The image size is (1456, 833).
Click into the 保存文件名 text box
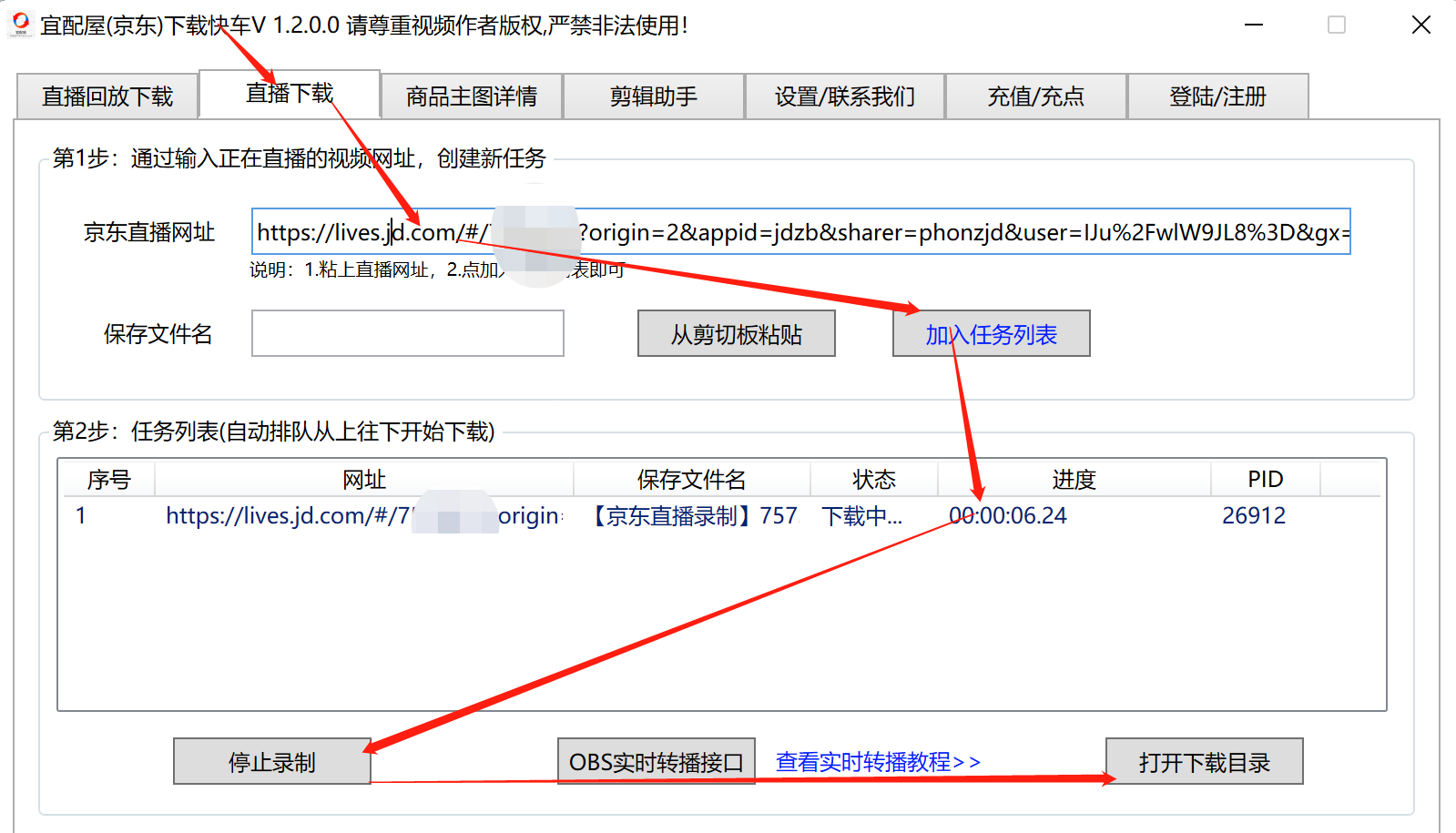pos(408,333)
